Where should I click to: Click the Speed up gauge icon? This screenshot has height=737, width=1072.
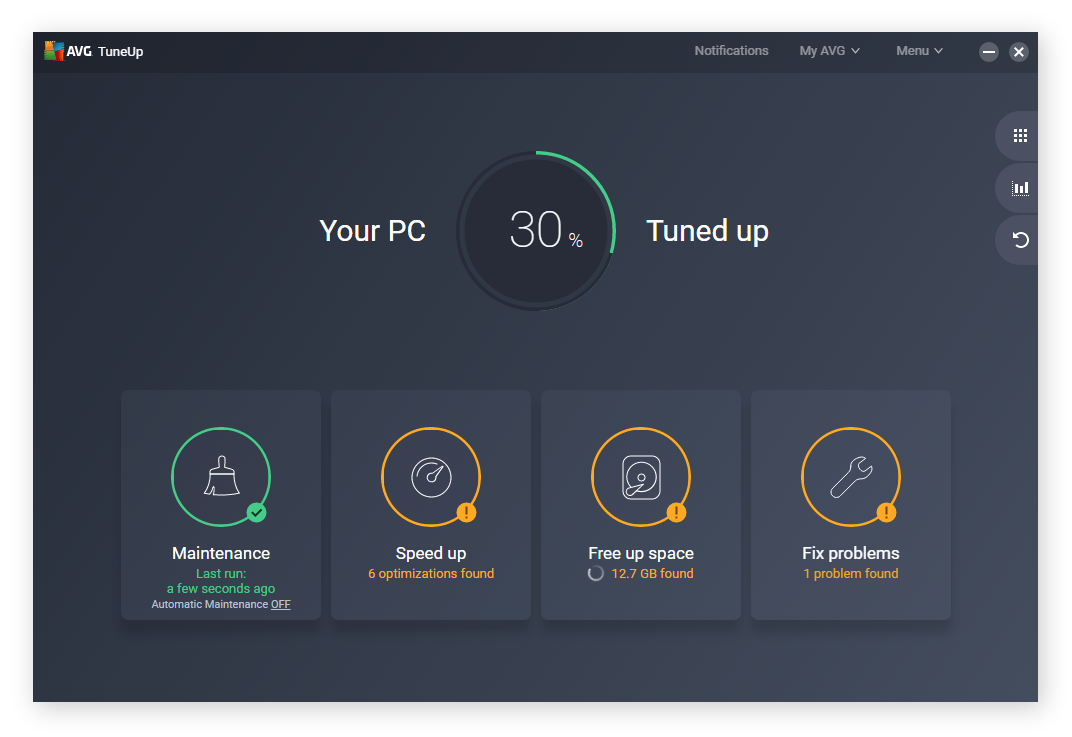point(430,476)
